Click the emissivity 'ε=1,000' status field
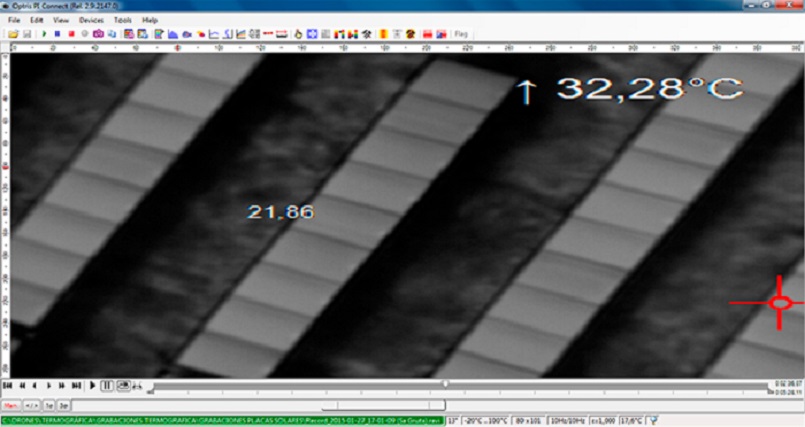805x427 pixels. (603, 421)
